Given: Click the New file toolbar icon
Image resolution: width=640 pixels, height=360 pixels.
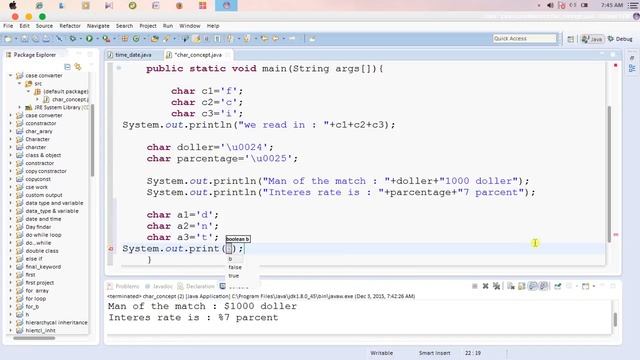Looking at the screenshot, I should click(x=8, y=38).
